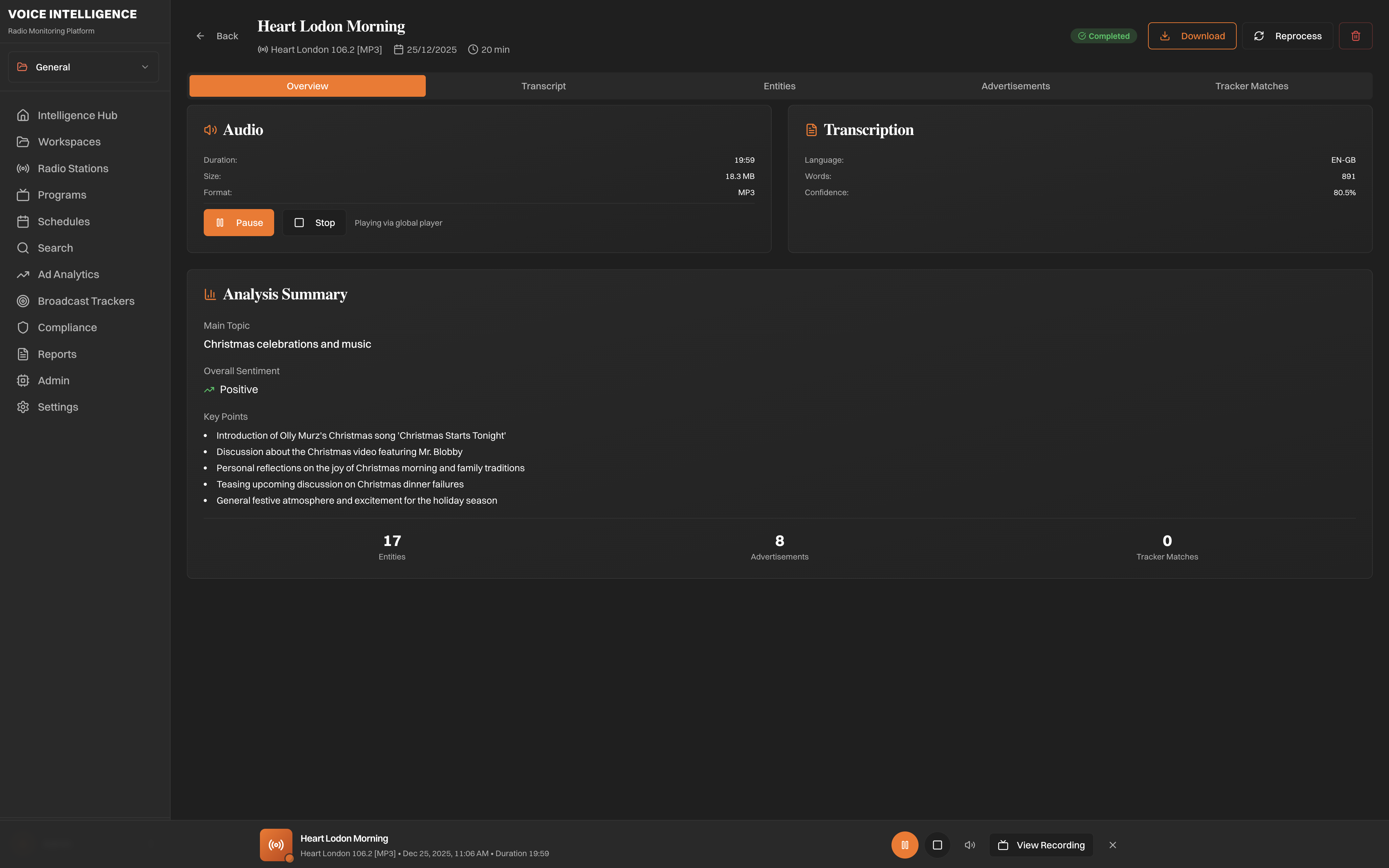Open the Advertisements tab
Screen dimensions: 1389x868
pyautogui.click(x=1015, y=86)
